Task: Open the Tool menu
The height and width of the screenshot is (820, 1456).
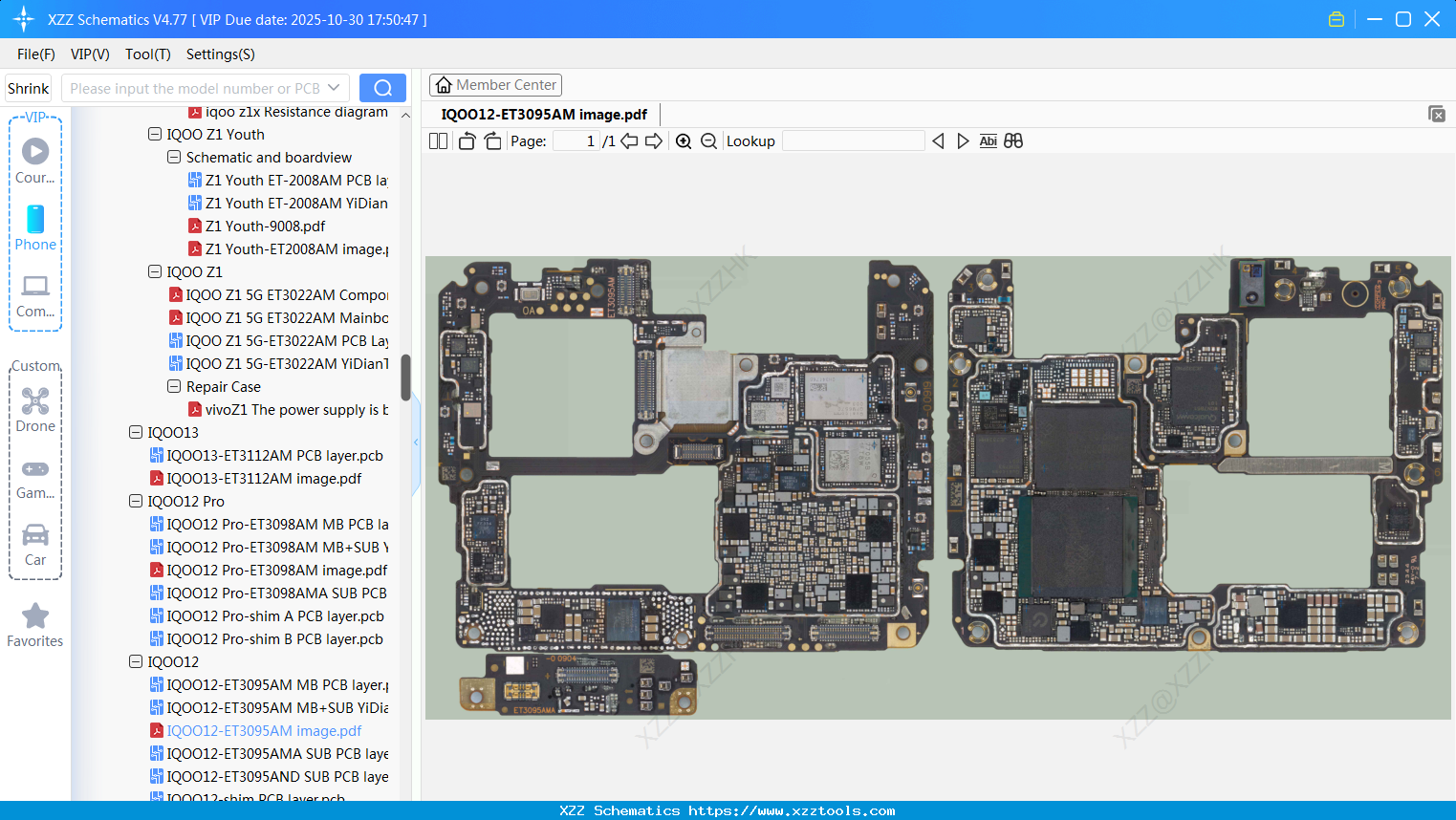Action: pyautogui.click(x=147, y=54)
